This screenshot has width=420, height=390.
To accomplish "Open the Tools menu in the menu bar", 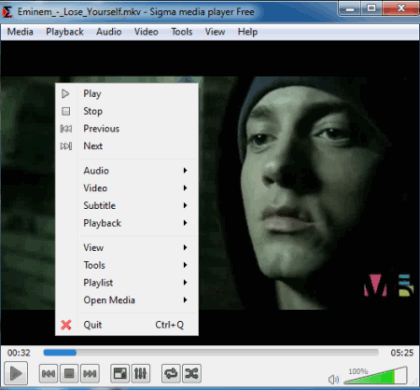I will [x=182, y=32].
